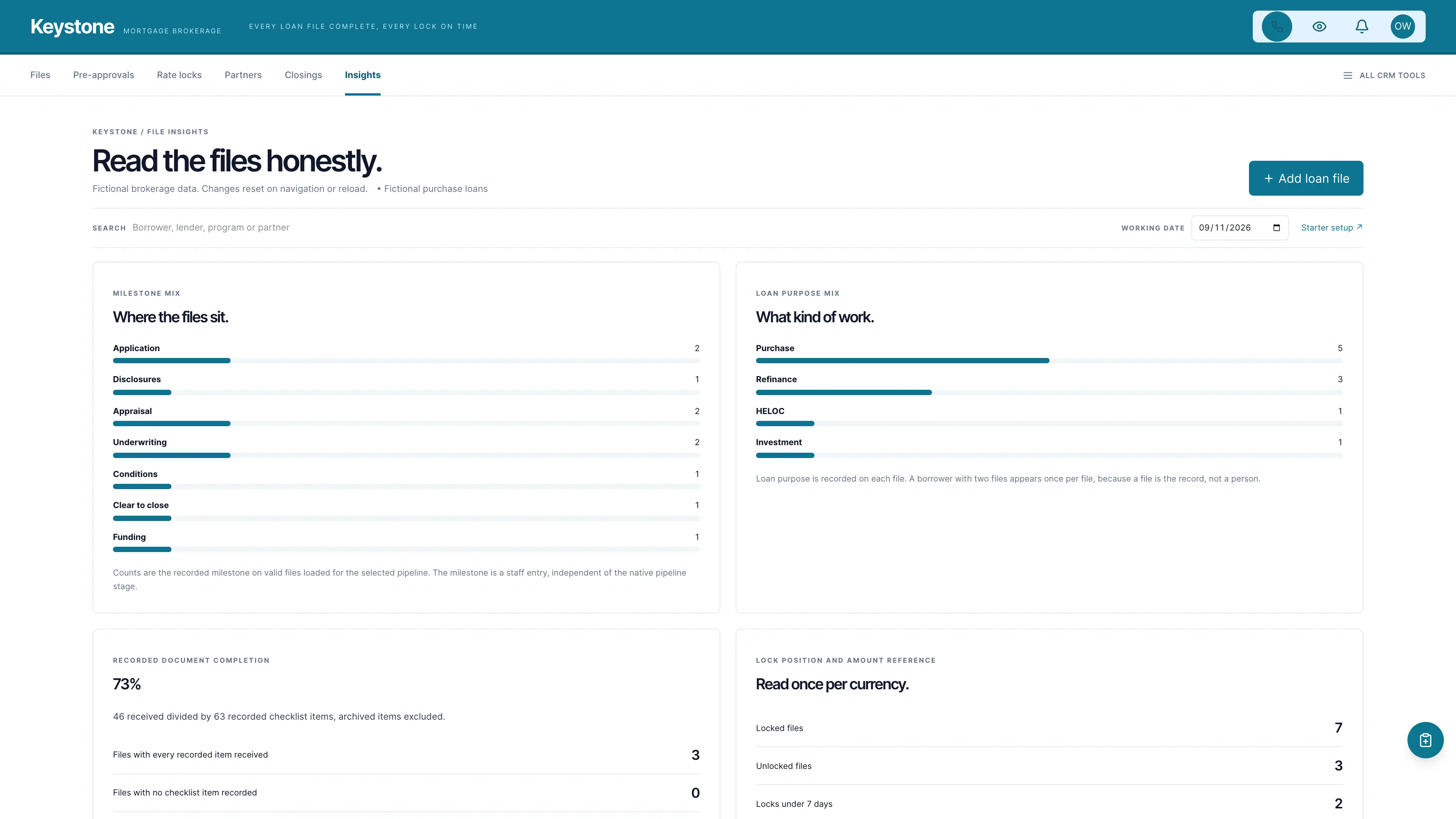Image resolution: width=1456 pixels, height=819 pixels.
Task: Select the Conditions milestone label
Action: [x=135, y=474]
